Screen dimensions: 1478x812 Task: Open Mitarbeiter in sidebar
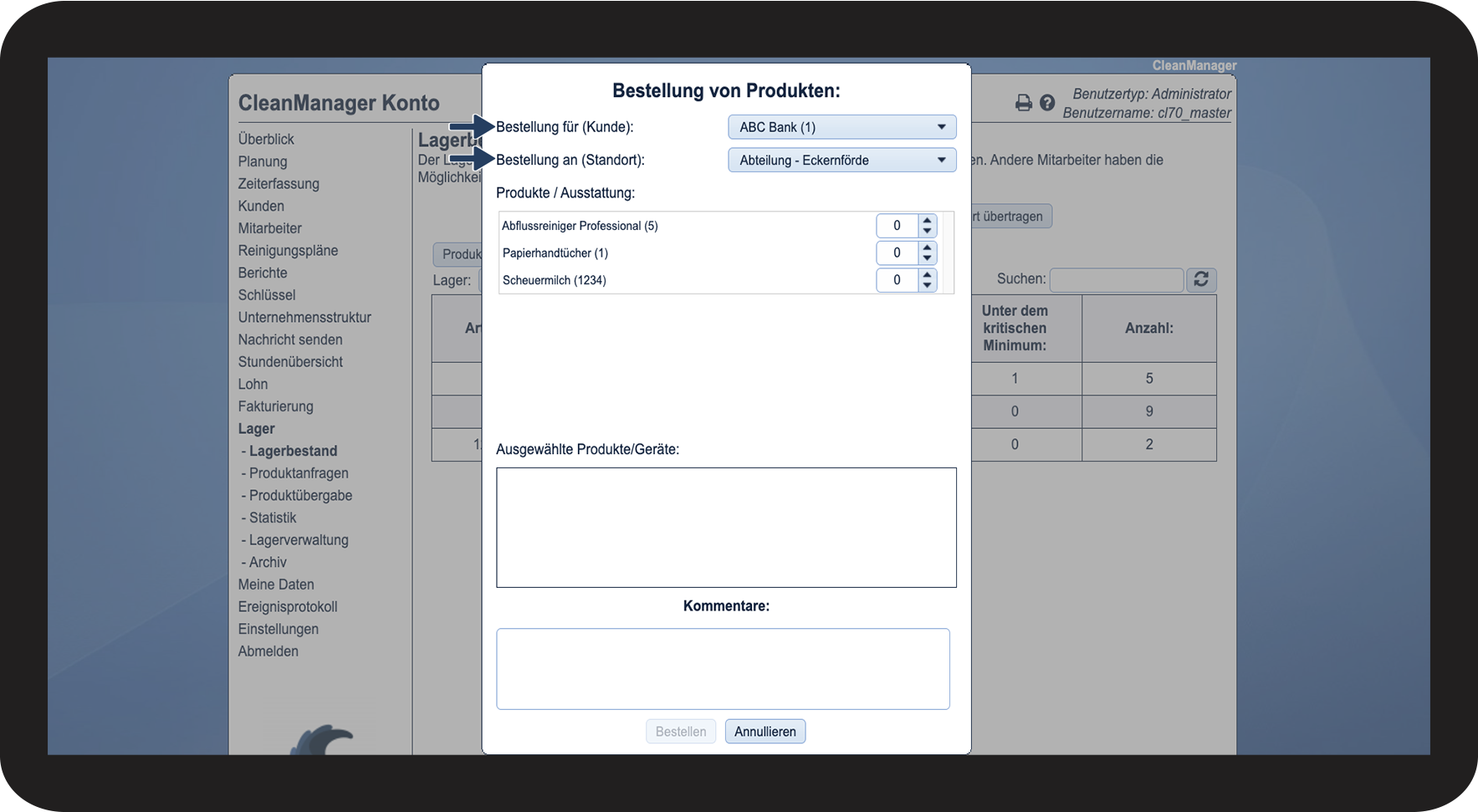tap(269, 228)
